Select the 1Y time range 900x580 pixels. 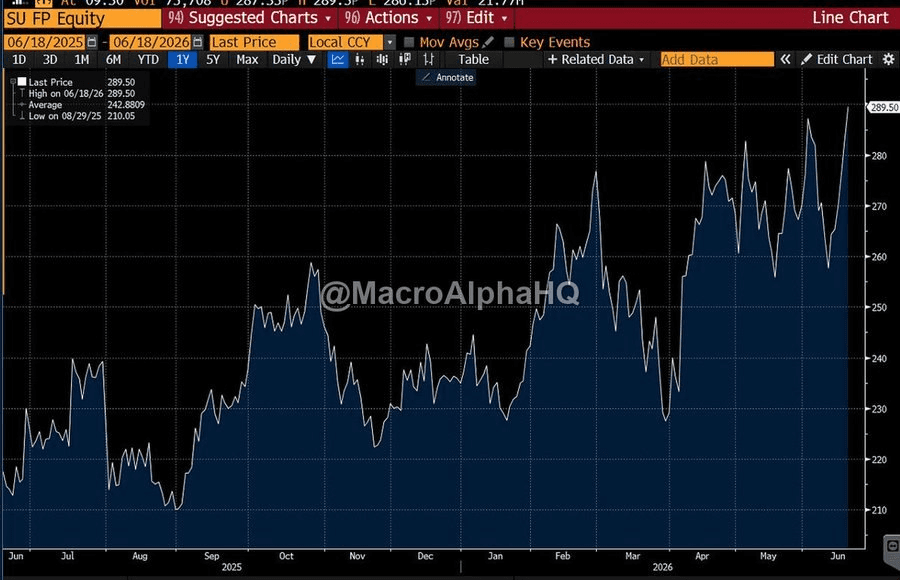point(183,59)
